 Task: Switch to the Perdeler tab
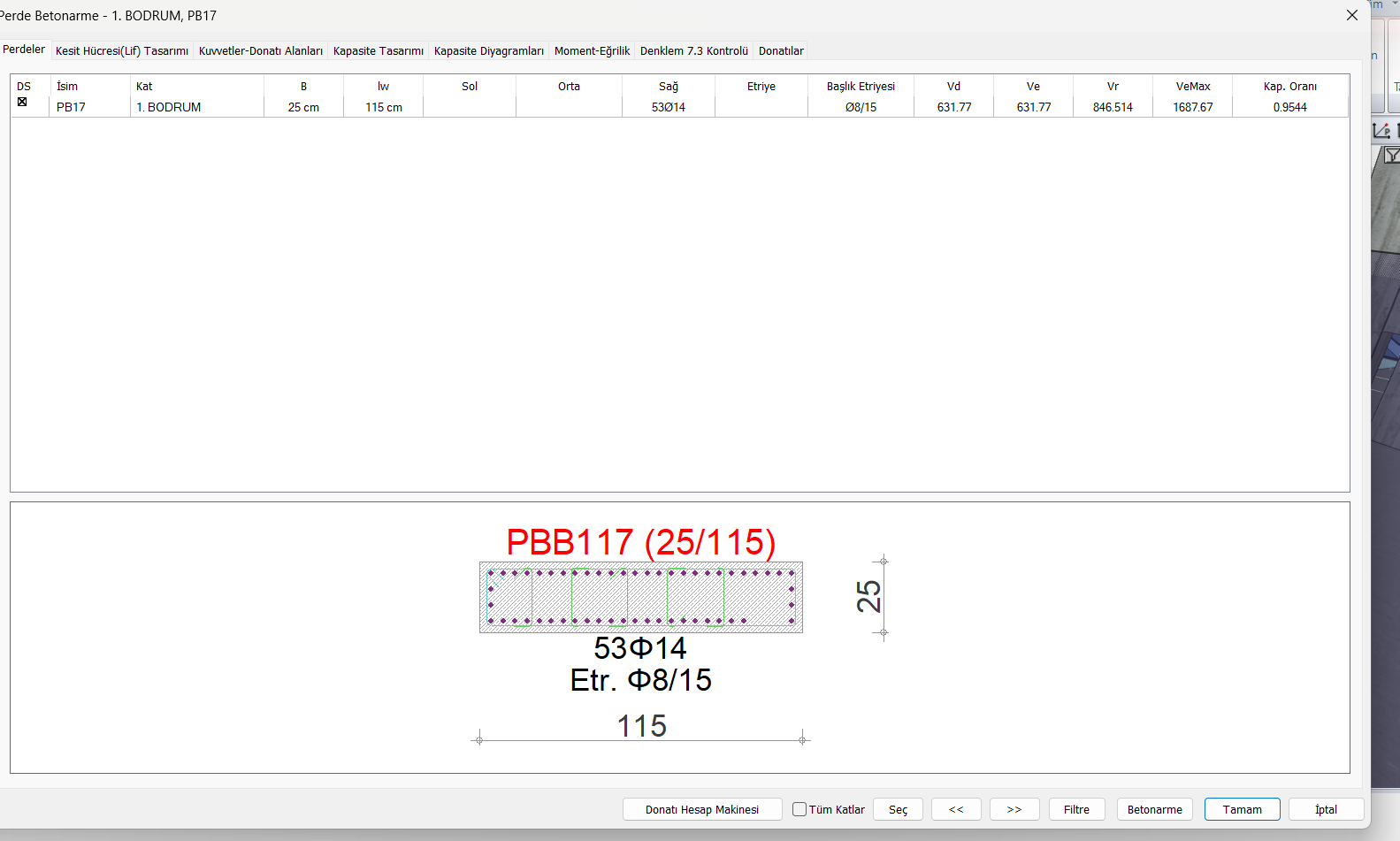[x=24, y=50]
